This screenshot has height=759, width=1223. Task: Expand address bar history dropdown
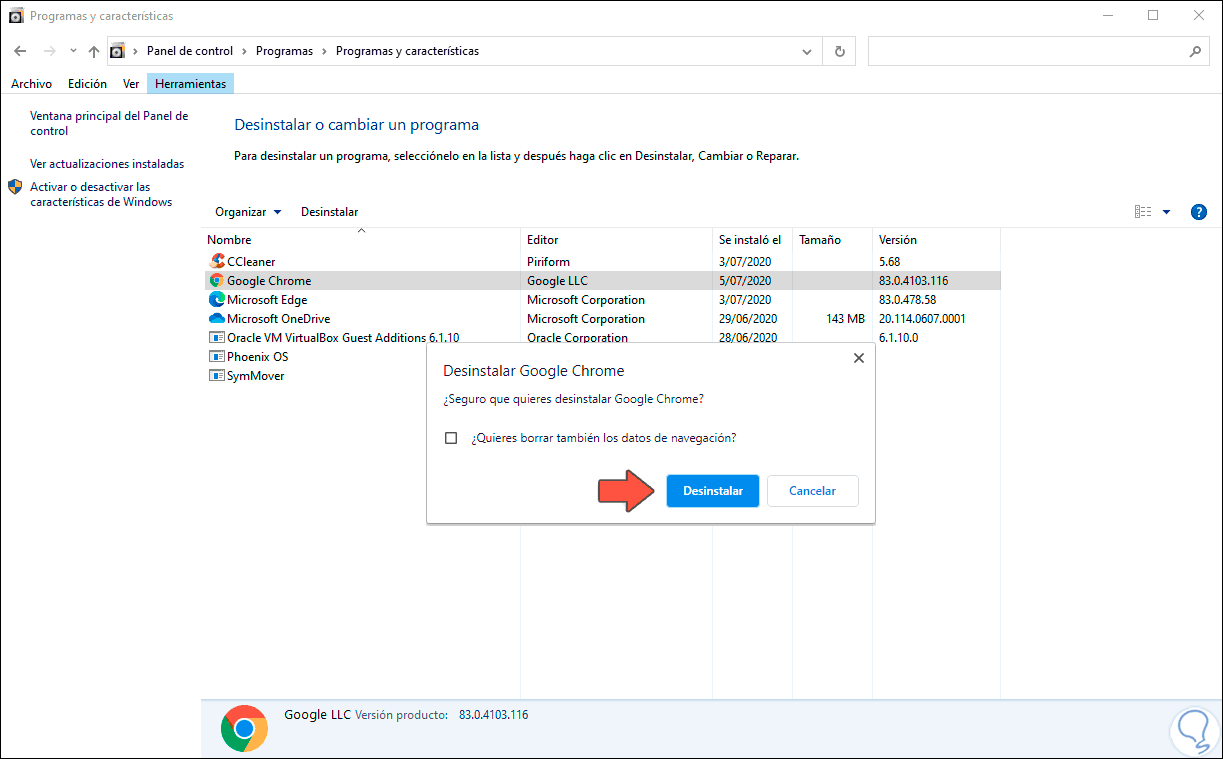807,51
